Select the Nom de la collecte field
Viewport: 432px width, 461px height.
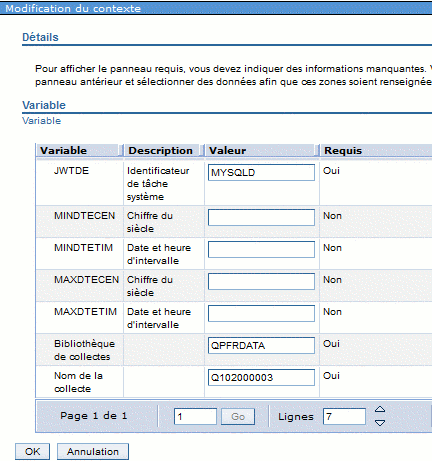[261, 377]
